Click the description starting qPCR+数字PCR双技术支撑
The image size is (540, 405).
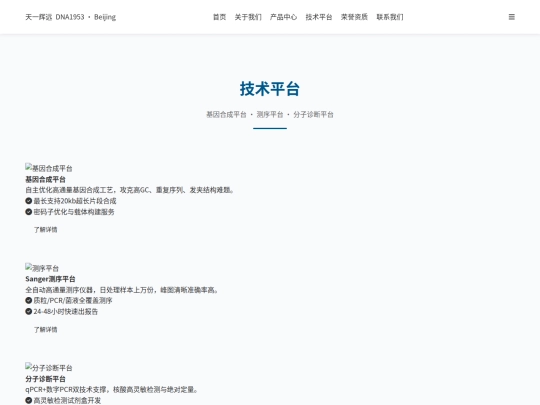[x=112, y=390]
